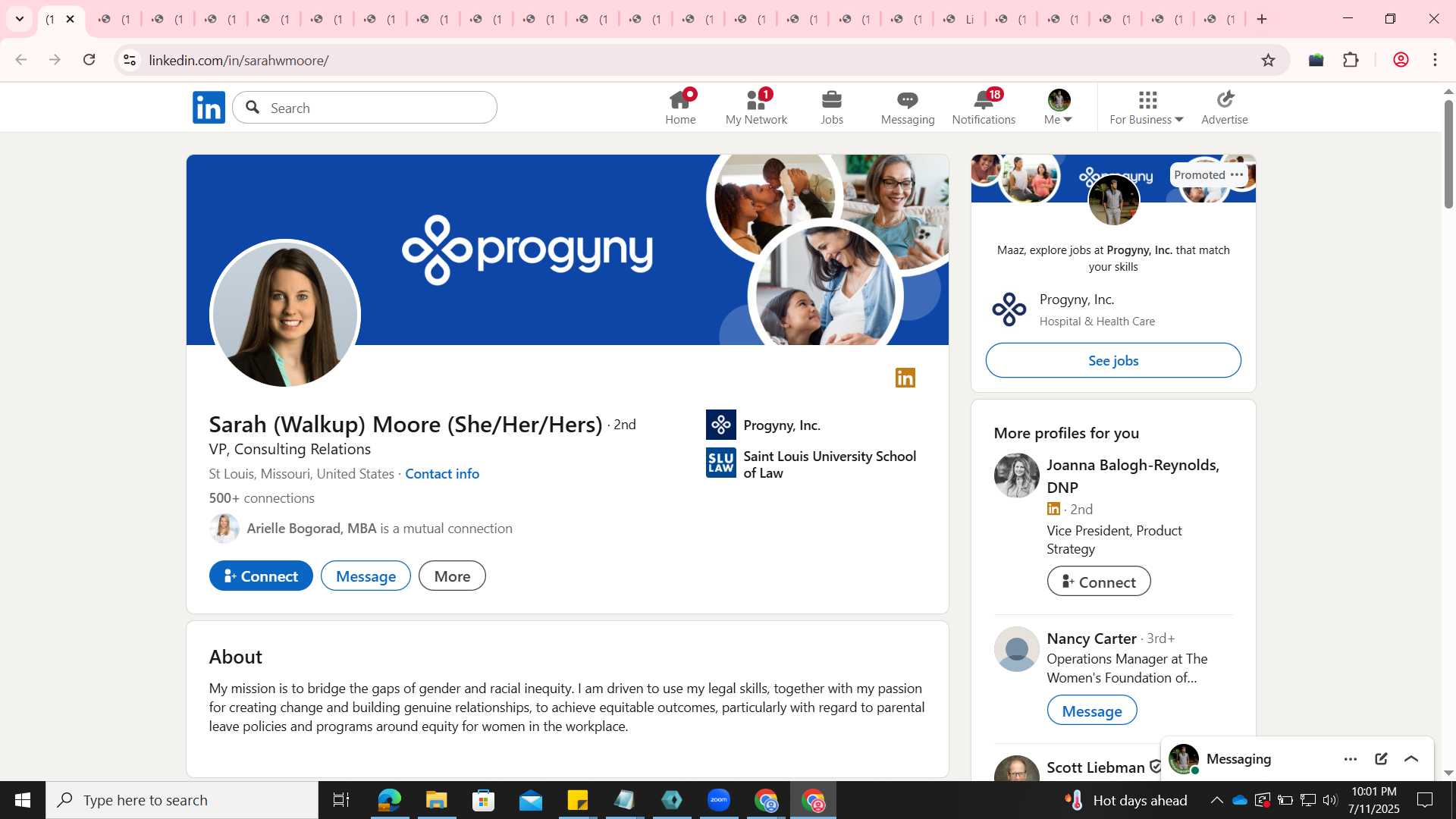Compose a new message from the messaging panel
Viewport: 1456px width, 819px height.
1381,759
